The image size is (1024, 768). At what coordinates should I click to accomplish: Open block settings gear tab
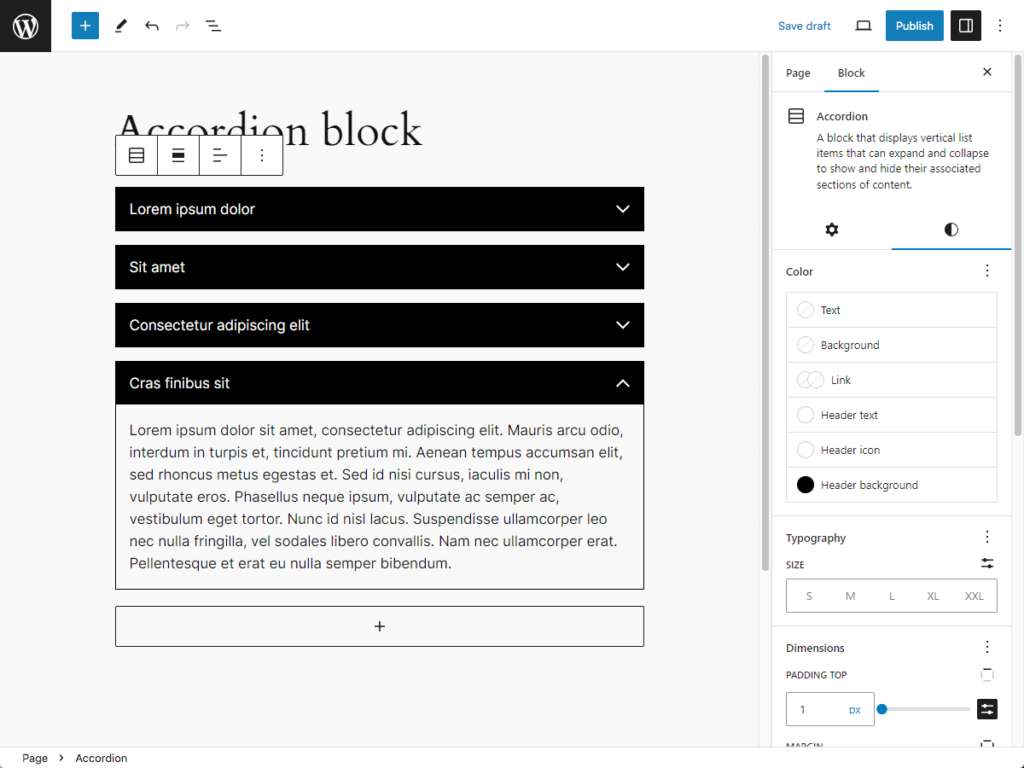point(831,230)
